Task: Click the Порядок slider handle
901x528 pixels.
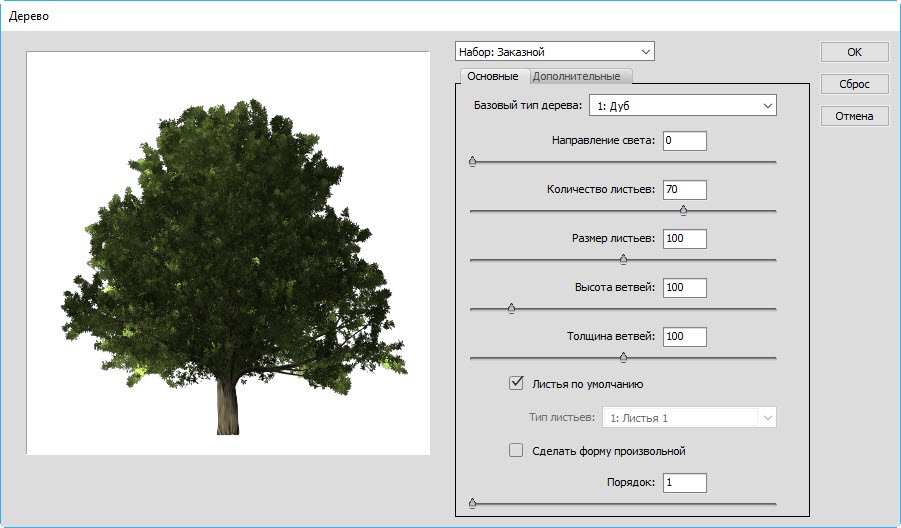Action: 472,504
